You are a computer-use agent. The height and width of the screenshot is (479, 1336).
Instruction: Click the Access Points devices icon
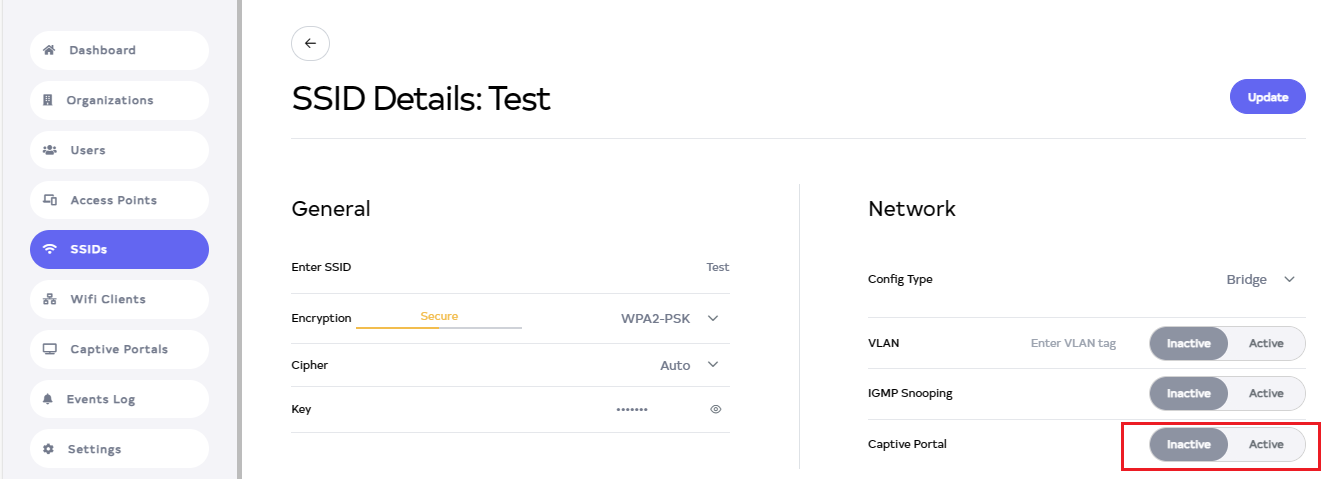coord(50,200)
